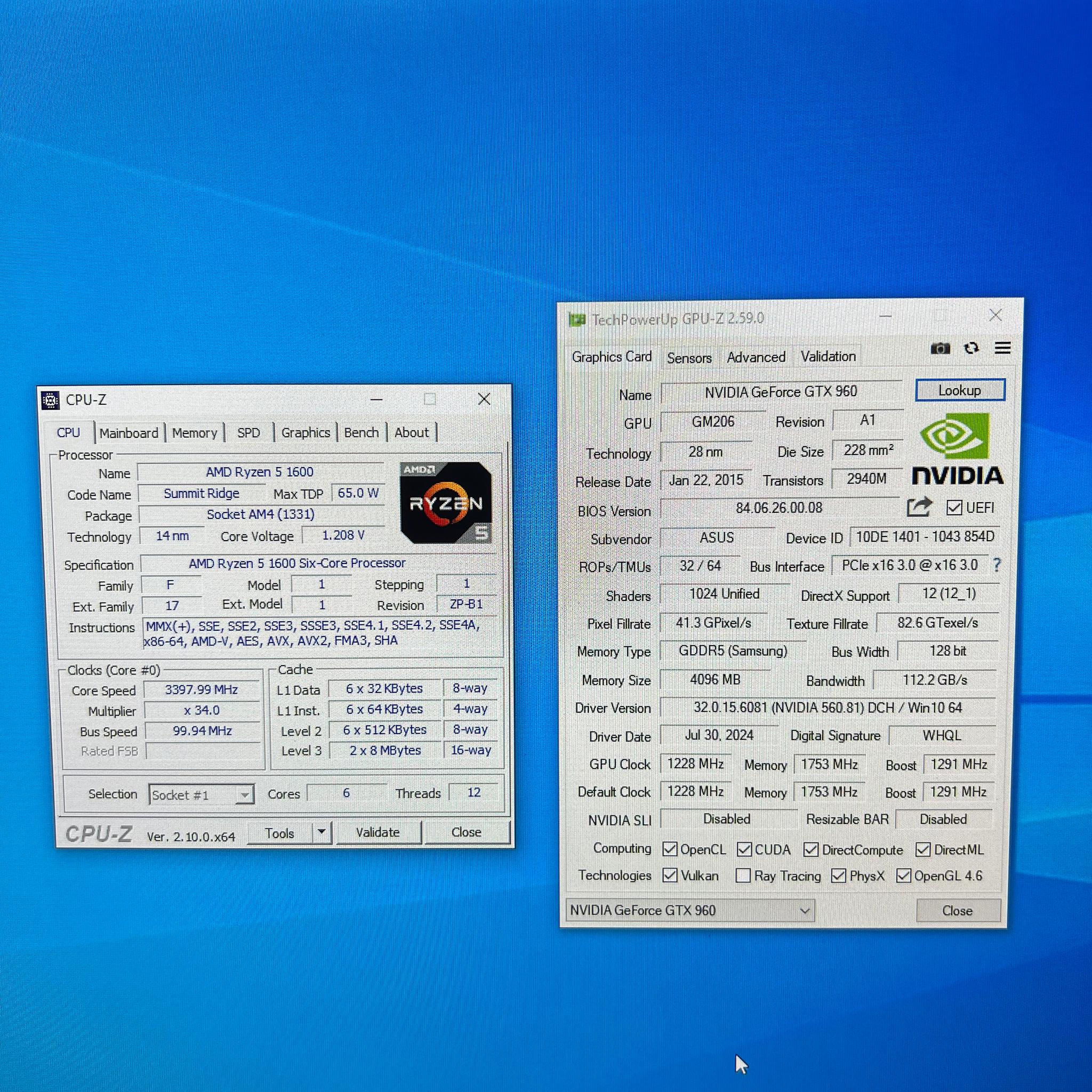Click GPU-Z refresh icon

(971, 348)
